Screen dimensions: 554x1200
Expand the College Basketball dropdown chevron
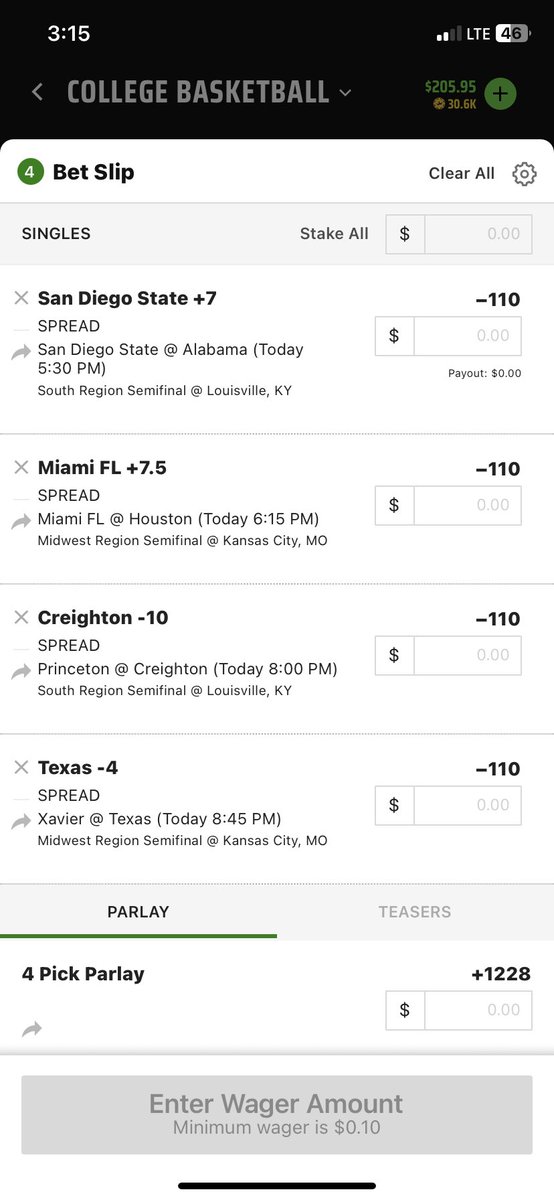click(345, 93)
